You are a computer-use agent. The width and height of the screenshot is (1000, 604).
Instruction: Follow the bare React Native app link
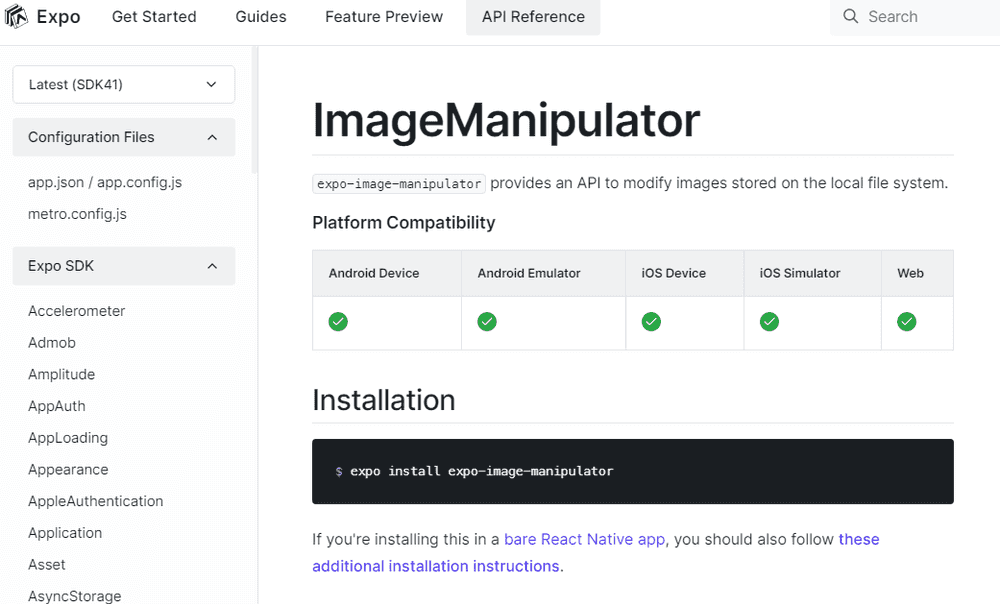pos(584,540)
